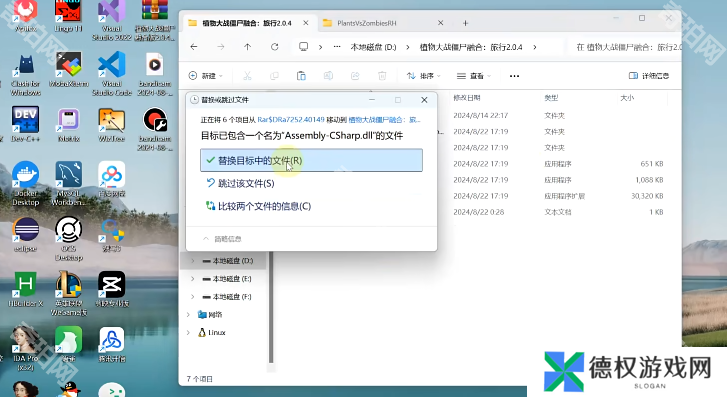Choose 替换目标中的文件(R)
The height and width of the screenshot is (397, 727).
tap(311, 160)
